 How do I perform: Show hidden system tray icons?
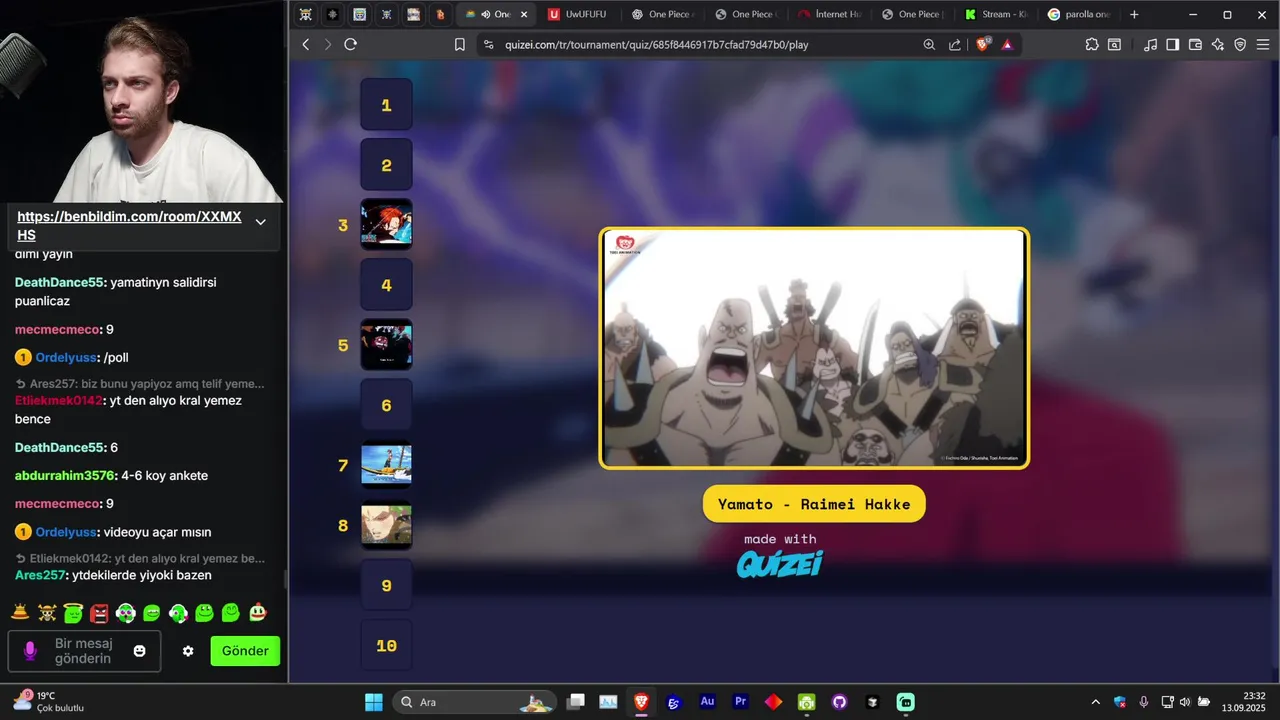[x=1095, y=702]
